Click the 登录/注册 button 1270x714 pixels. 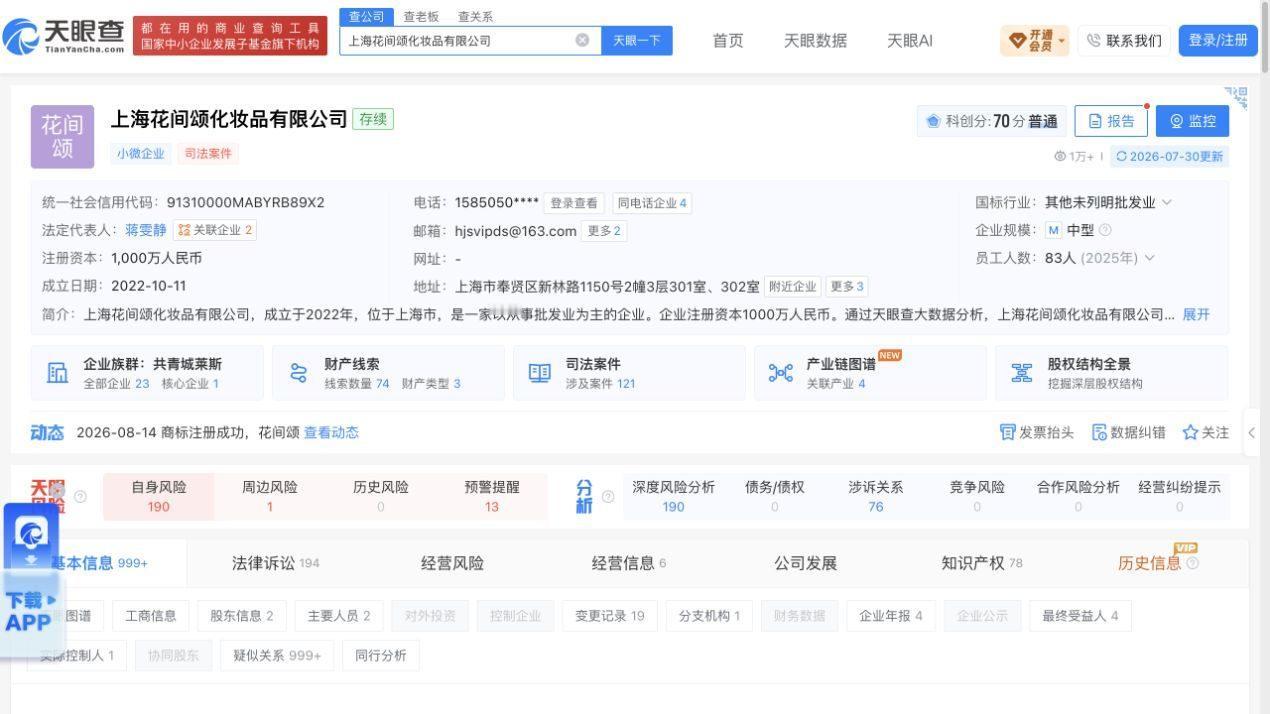(x=1218, y=40)
